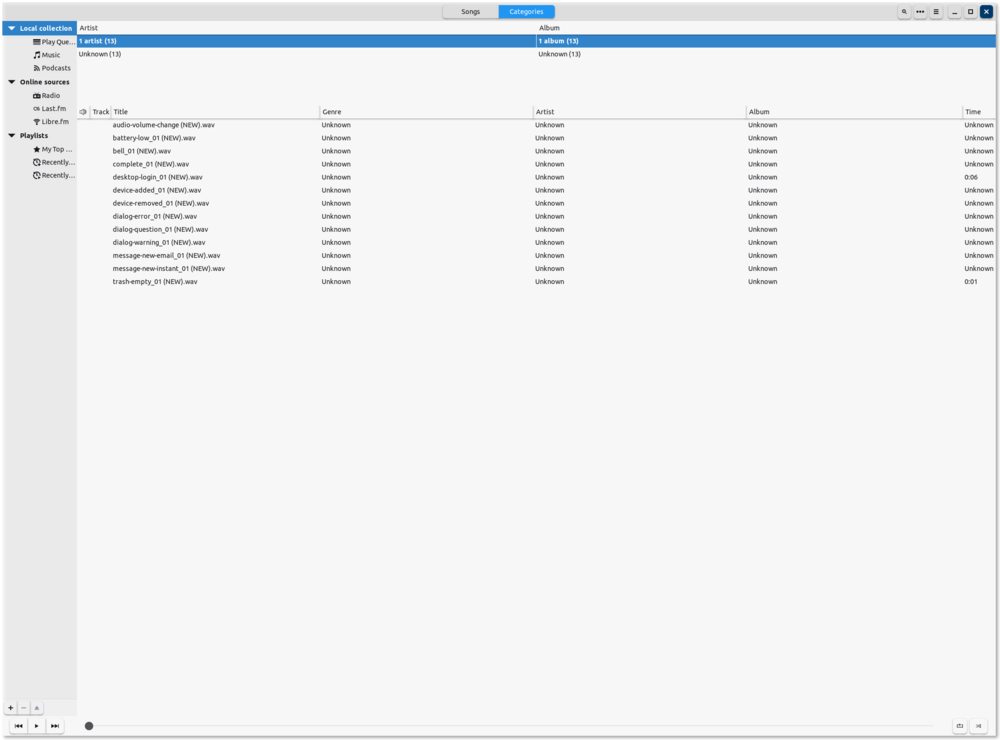The width and height of the screenshot is (1000, 740).
Task: Click the plus button to add playlist
Action: tap(11, 708)
